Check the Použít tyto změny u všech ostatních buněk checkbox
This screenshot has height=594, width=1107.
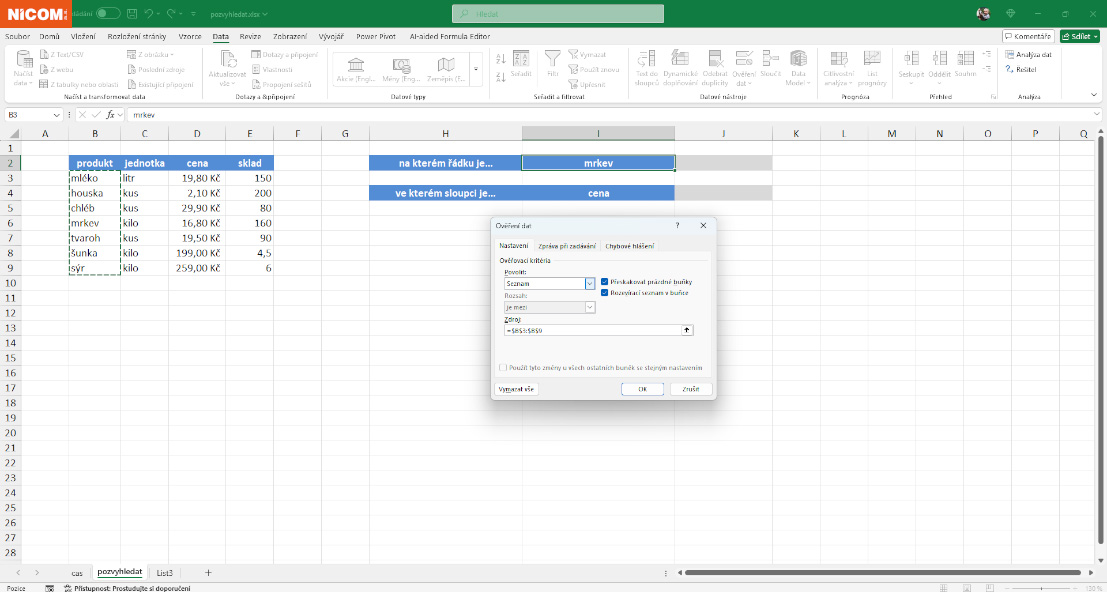(x=503, y=367)
